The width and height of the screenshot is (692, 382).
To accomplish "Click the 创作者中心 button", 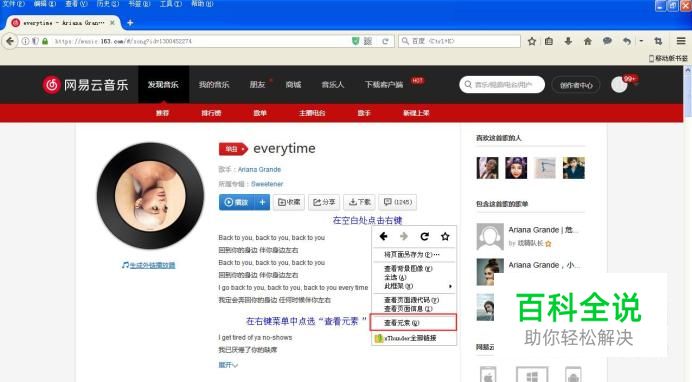I will coord(576,85).
